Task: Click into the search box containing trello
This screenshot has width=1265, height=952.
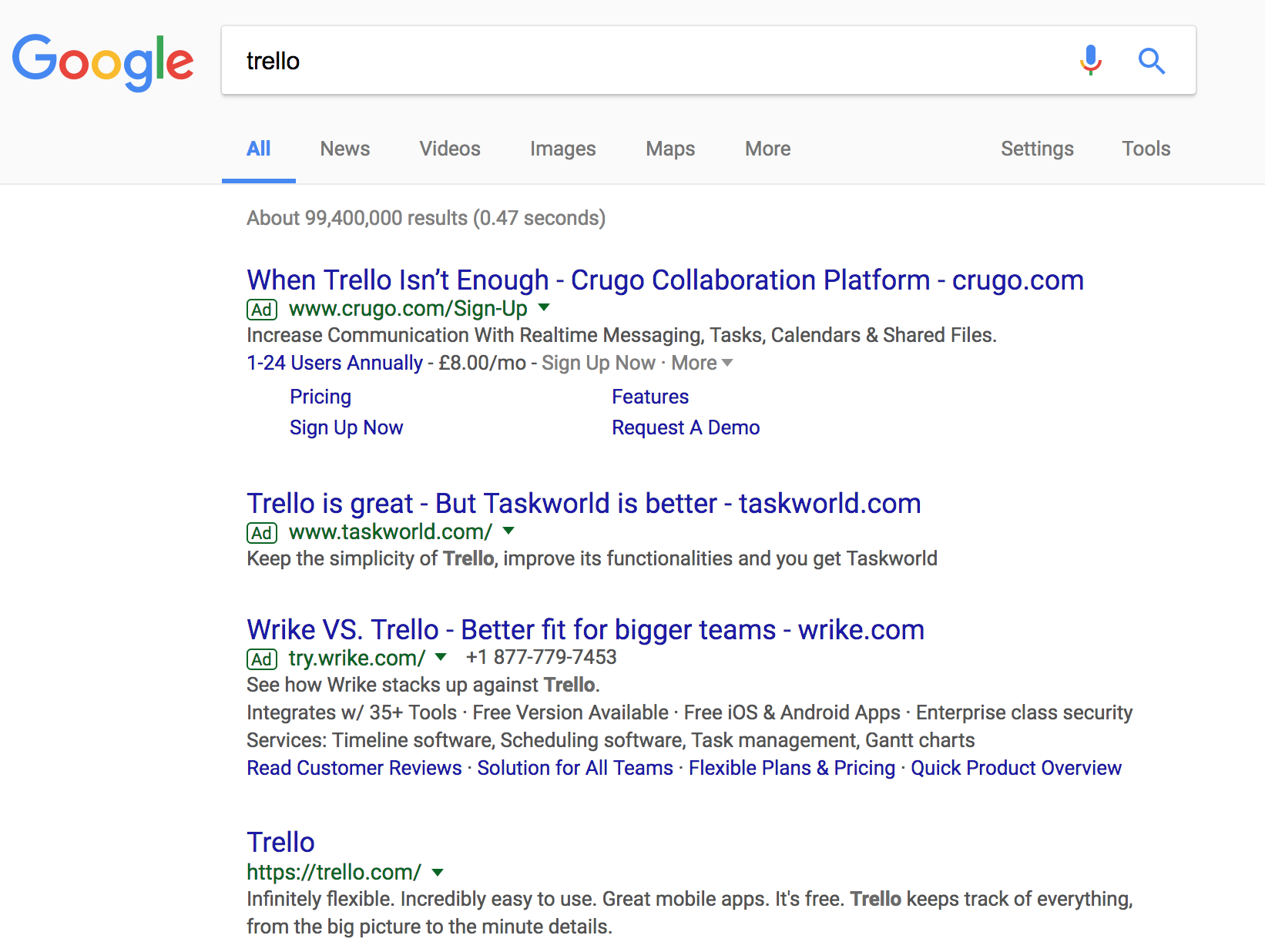Action: tap(647, 61)
